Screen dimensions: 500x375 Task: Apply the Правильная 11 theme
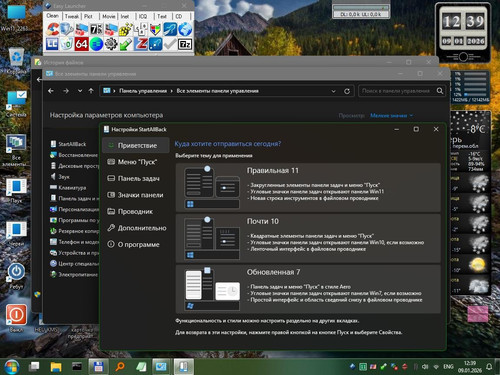pyautogui.click(x=308, y=188)
